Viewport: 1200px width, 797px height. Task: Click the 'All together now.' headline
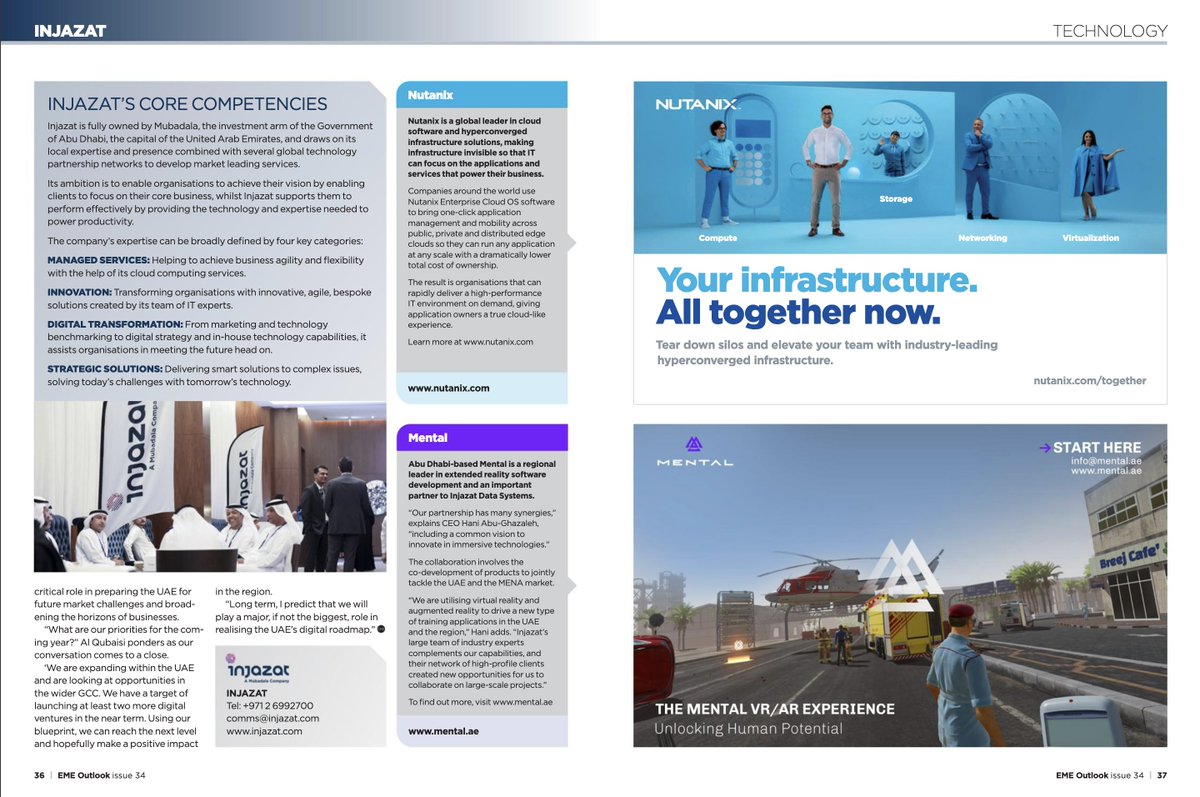(x=798, y=313)
